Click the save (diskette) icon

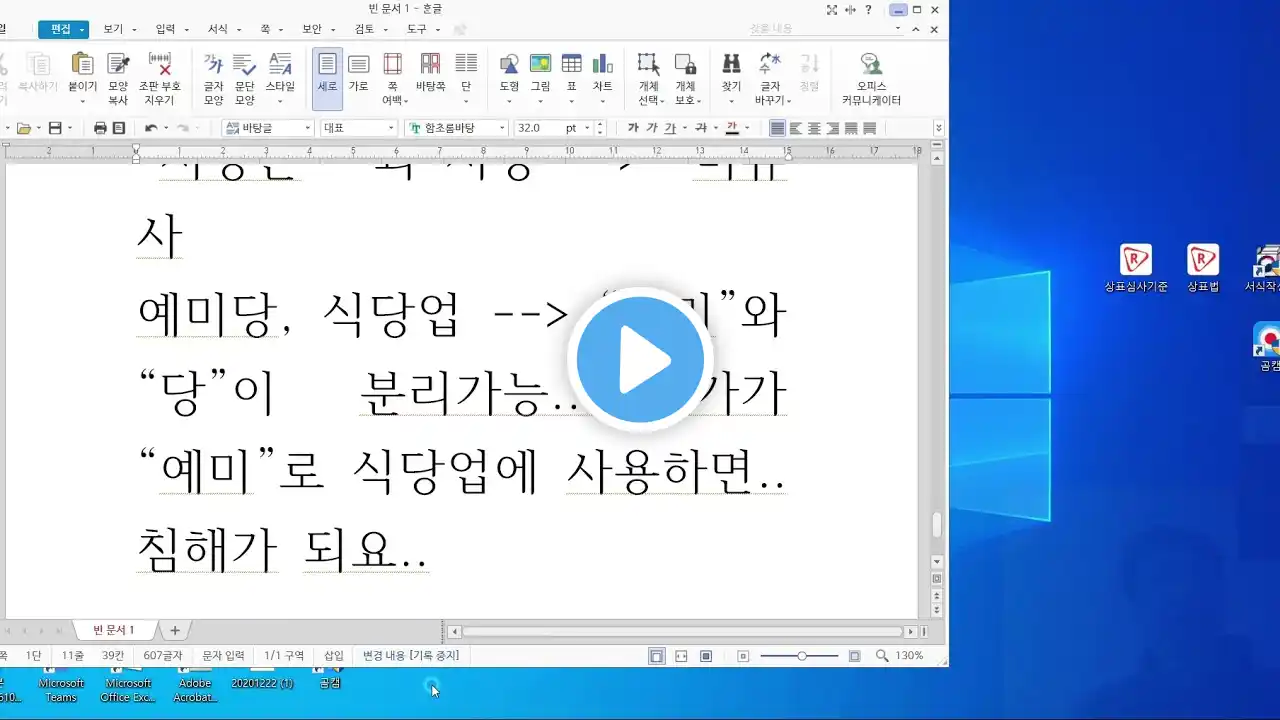[x=55, y=128]
